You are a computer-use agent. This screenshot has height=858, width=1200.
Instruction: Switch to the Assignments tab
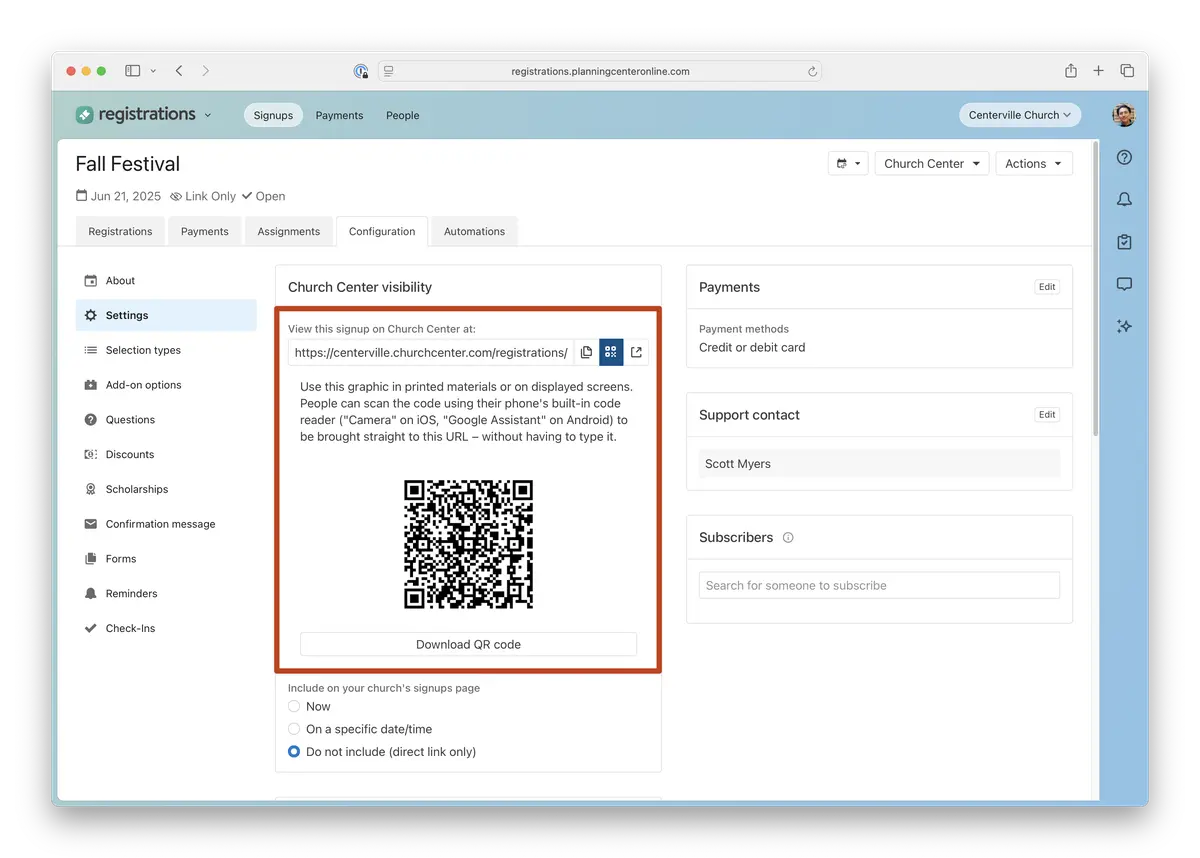pyautogui.click(x=289, y=231)
